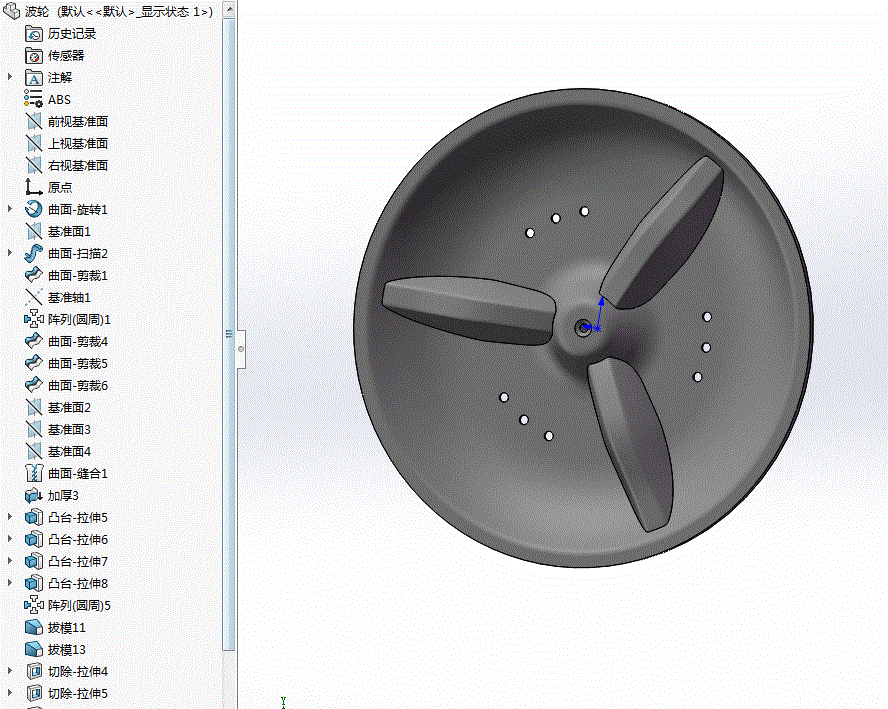The height and width of the screenshot is (709, 888).
Task: Select the 曲面-剪裁5 label
Action: [78, 364]
